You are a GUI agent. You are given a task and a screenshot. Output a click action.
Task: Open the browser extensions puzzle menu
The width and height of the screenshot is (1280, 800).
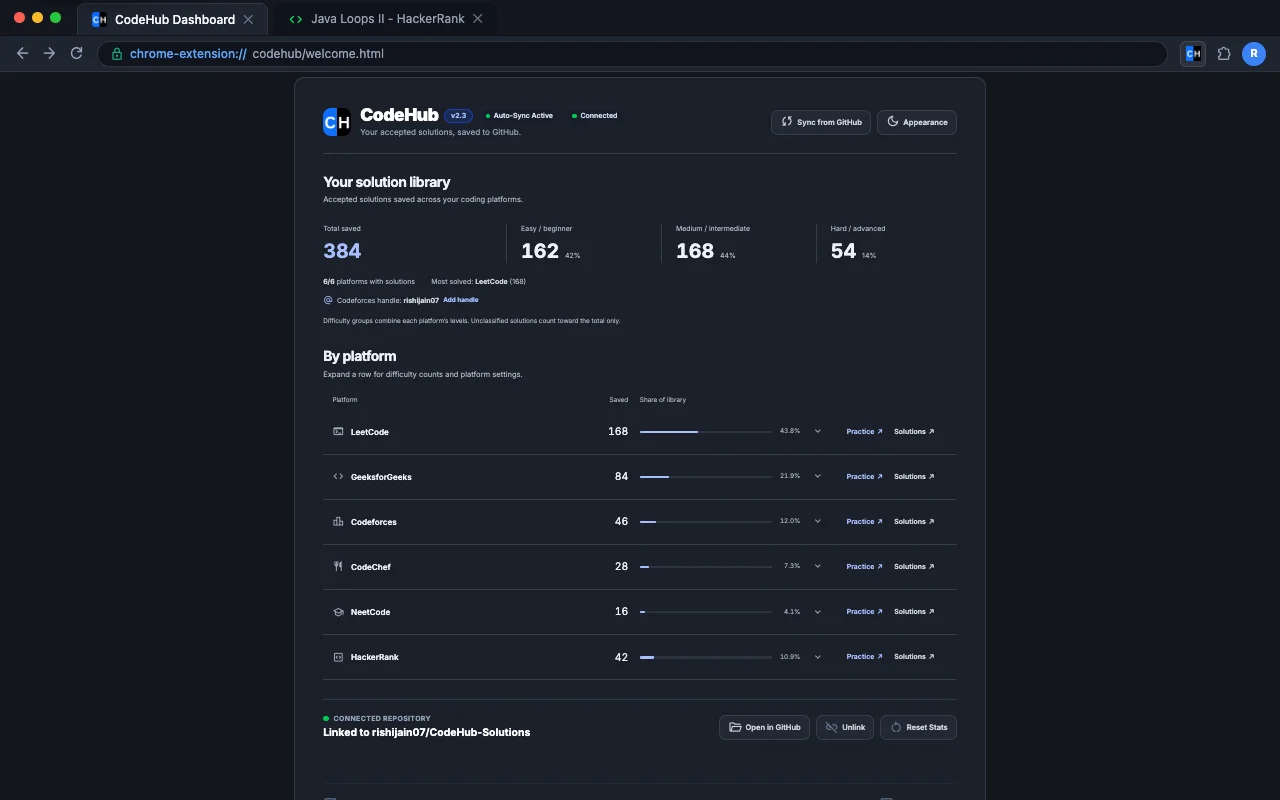pos(1224,54)
